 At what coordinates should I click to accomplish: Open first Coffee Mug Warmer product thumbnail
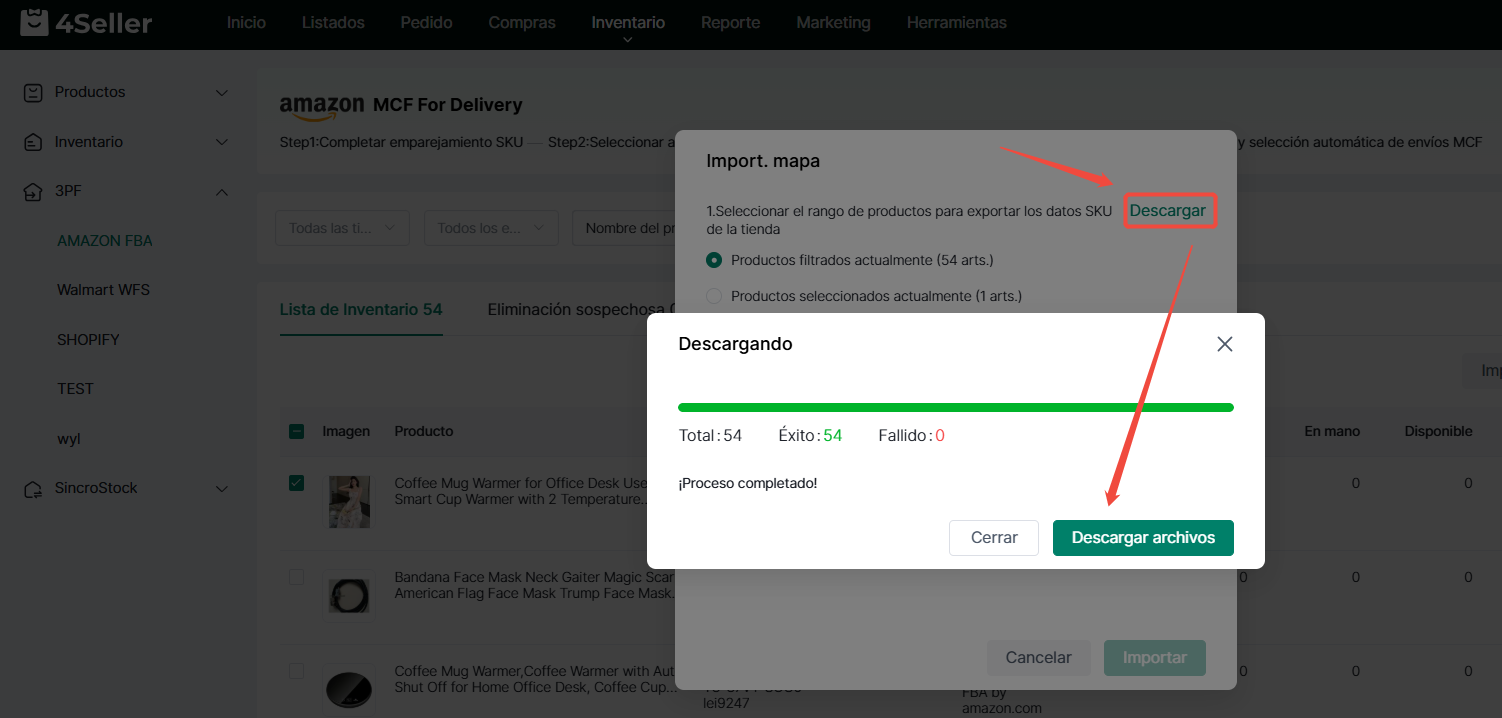349,501
